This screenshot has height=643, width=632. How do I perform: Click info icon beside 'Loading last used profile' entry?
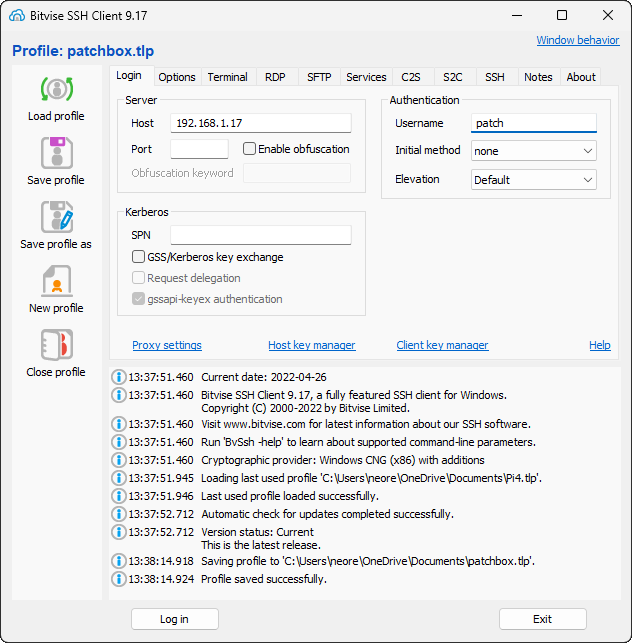point(119,478)
